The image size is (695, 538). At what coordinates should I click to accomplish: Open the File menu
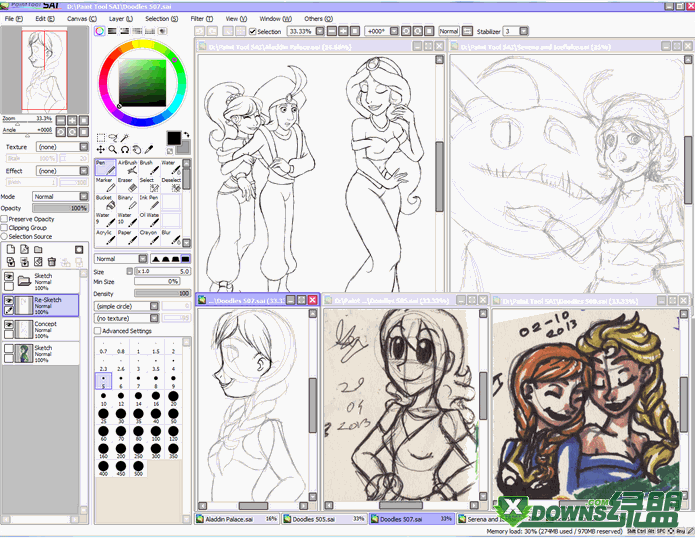click(x=13, y=19)
